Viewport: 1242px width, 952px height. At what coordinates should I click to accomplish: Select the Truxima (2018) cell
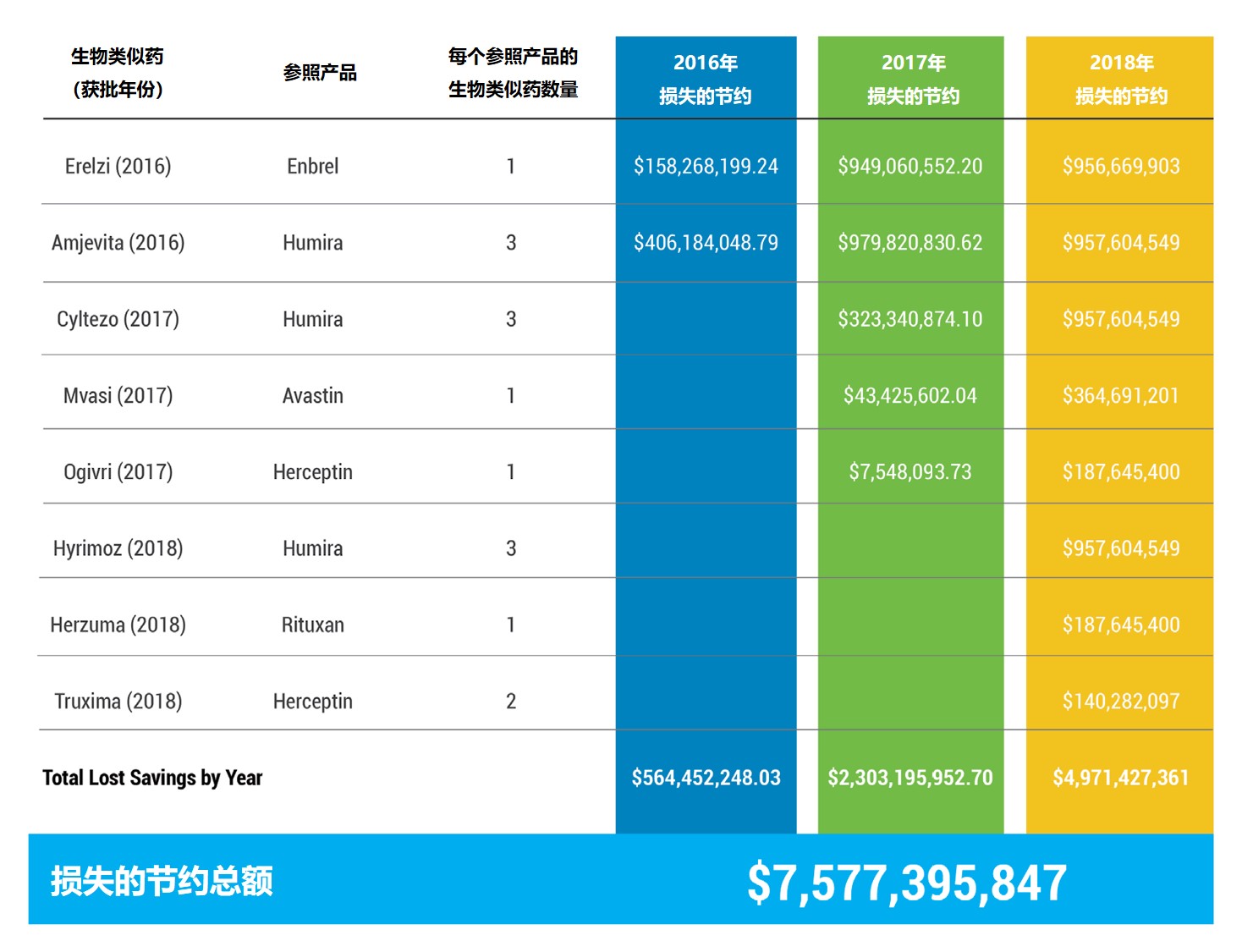pos(118,701)
